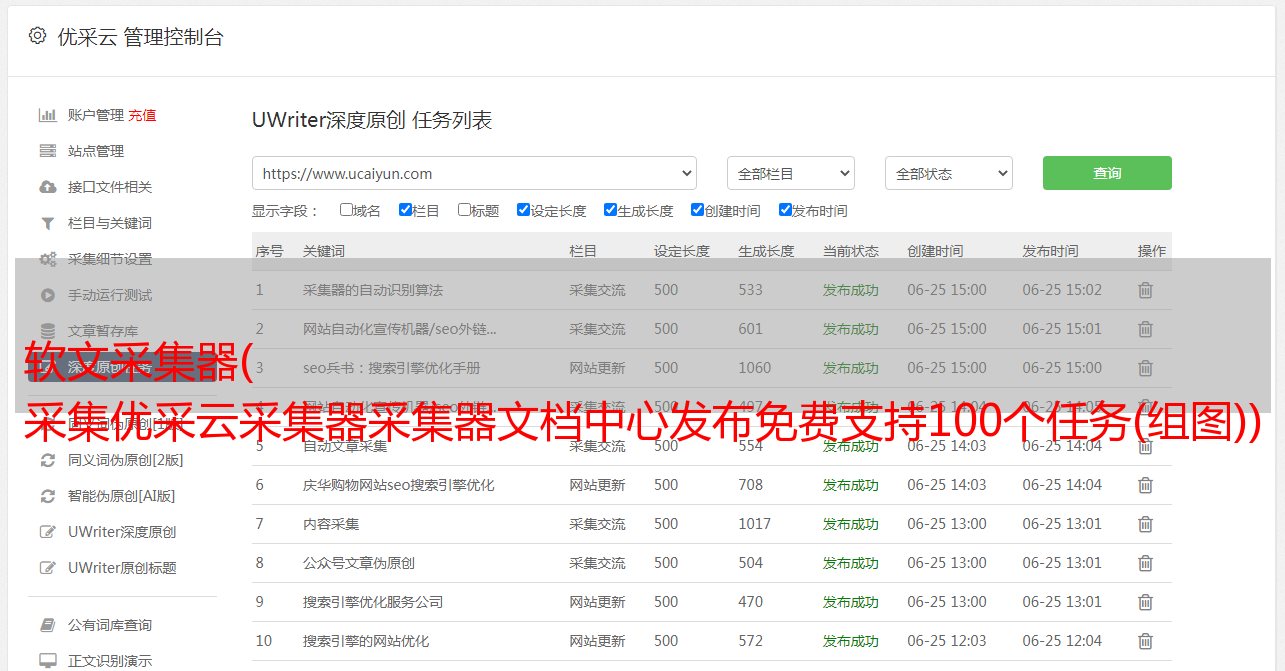1285x671 pixels.
Task: Click the book icon for 公有词库查询
Action: [x=47, y=625]
